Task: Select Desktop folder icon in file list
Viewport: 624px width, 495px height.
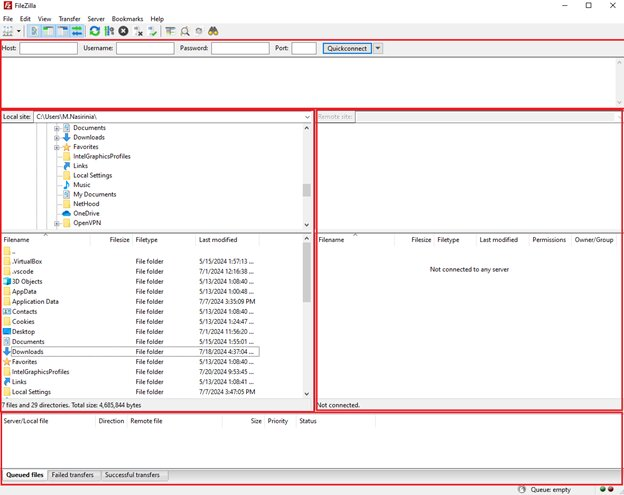Action: click(x=7, y=331)
